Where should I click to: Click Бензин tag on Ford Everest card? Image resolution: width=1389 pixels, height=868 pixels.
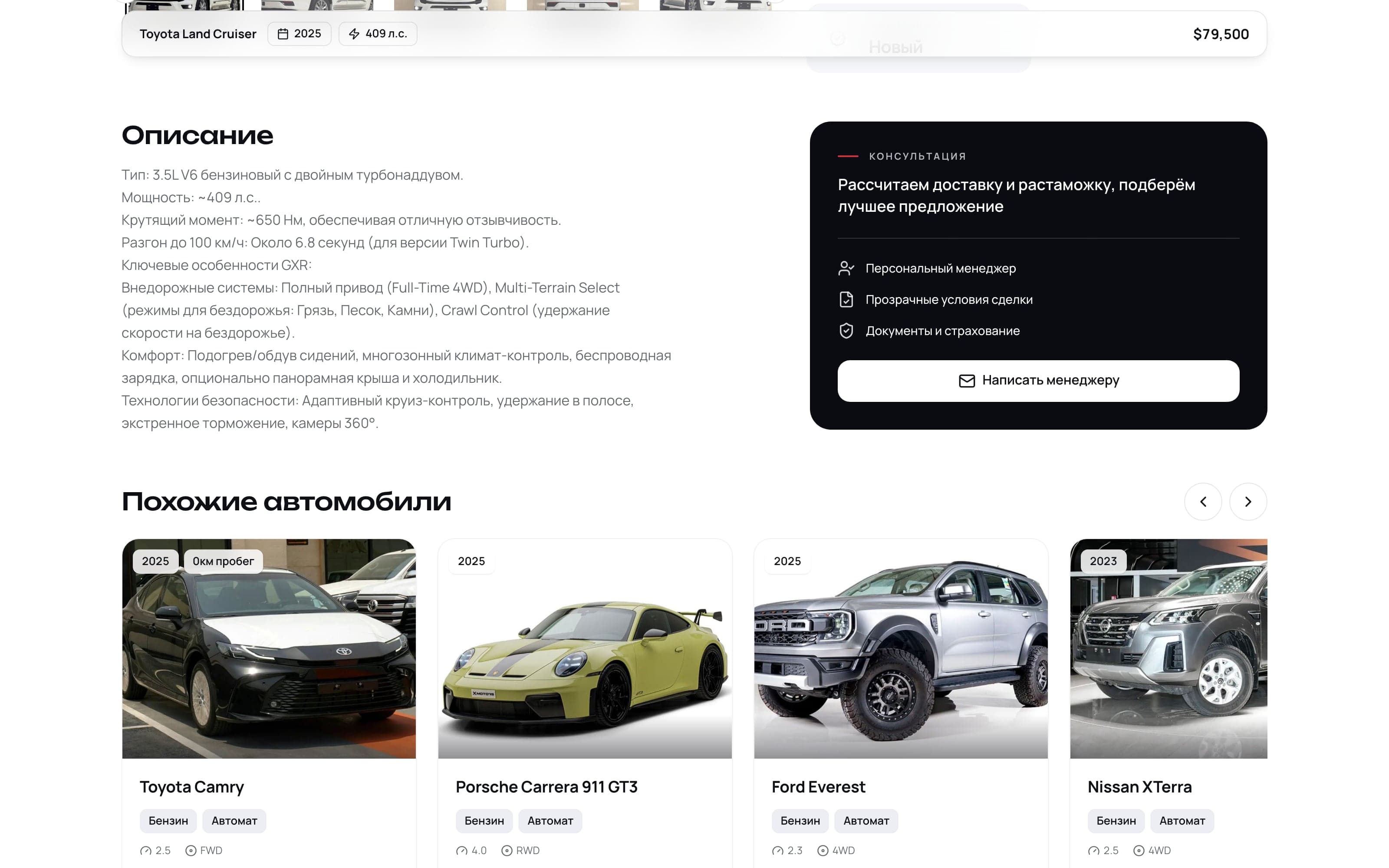[800, 821]
